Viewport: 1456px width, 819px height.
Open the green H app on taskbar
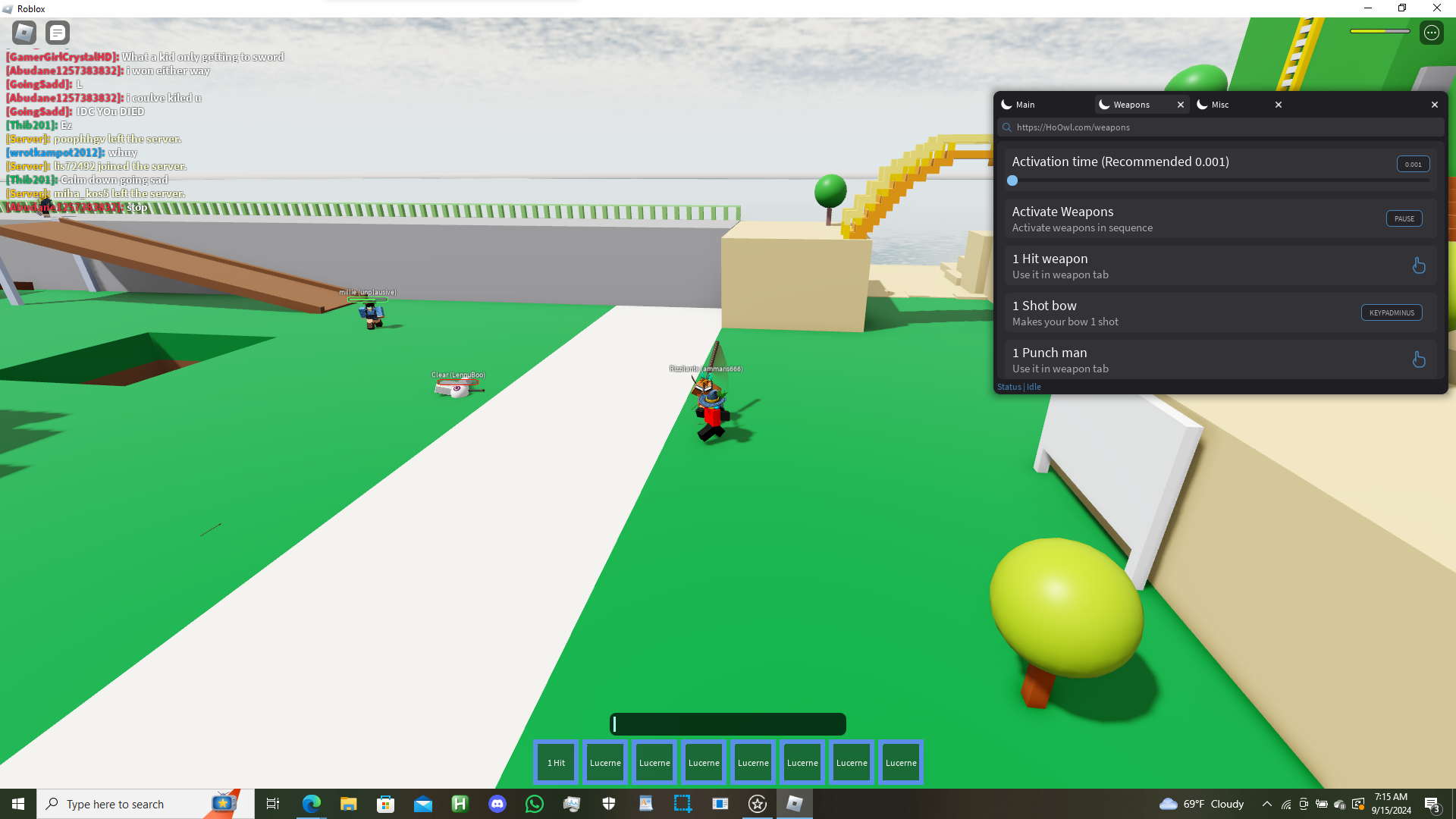click(x=460, y=804)
